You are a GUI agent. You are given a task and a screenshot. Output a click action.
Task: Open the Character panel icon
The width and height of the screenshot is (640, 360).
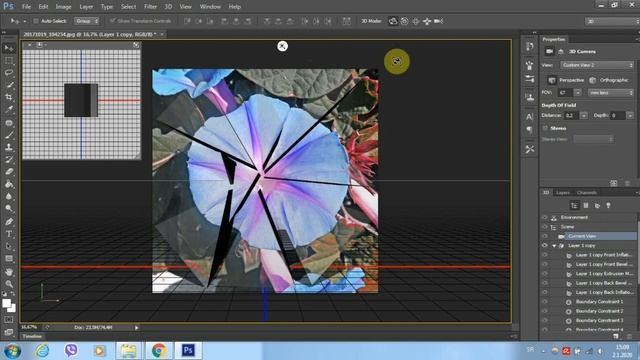pyautogui.click(x=529, y=117)
